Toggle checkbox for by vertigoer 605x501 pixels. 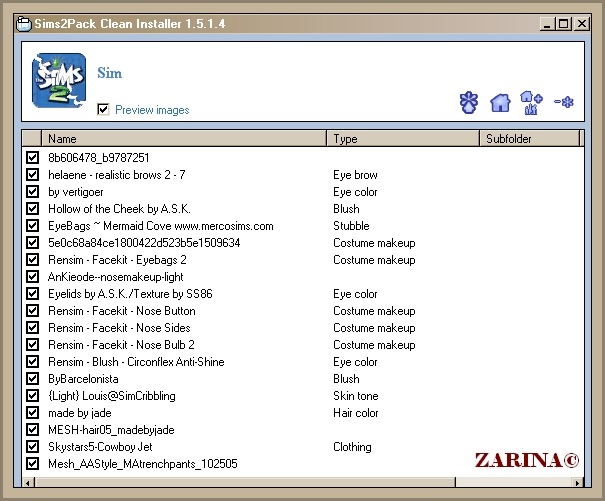click(x=32, y=191)
